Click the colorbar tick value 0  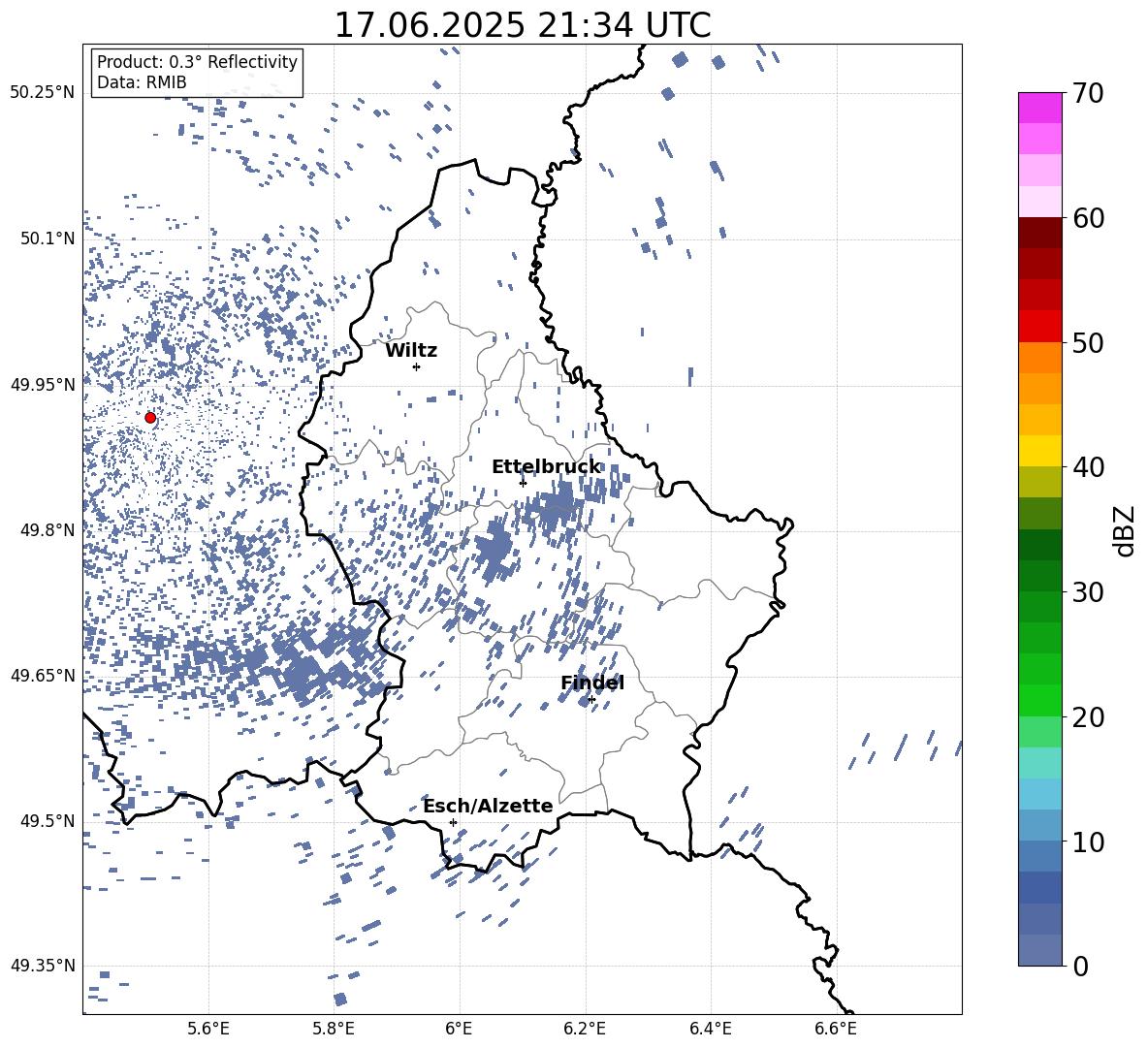pos(1079,966)
